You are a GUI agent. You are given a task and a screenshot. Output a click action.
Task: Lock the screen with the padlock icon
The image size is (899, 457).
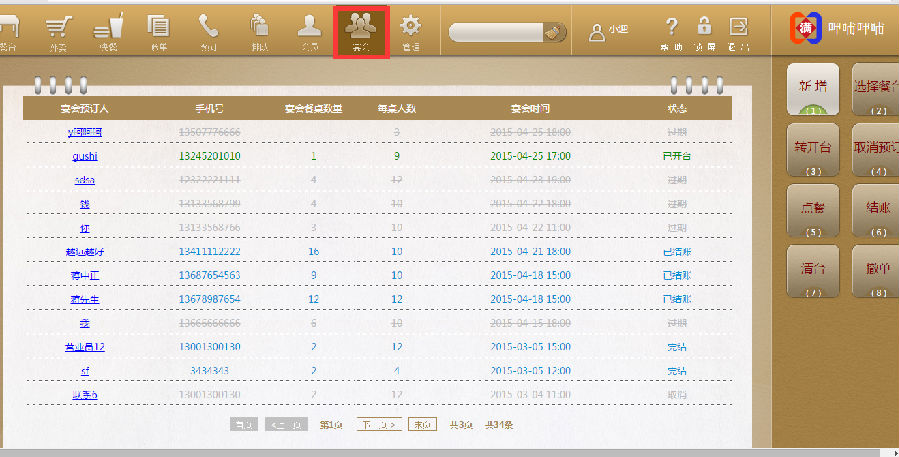point(704,31)
